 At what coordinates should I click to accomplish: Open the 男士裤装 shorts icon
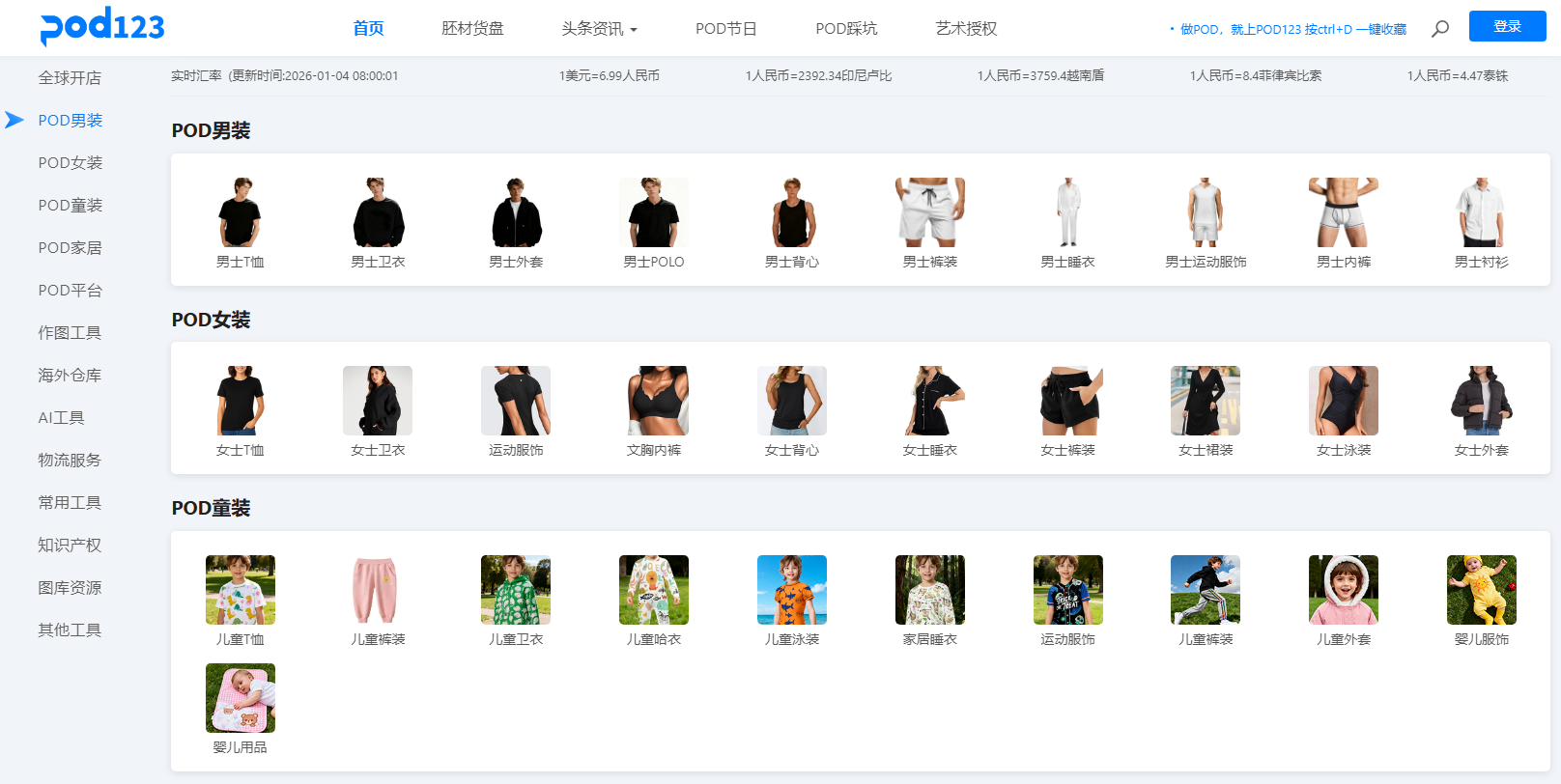pyautogui.click(x=929, y=212)
